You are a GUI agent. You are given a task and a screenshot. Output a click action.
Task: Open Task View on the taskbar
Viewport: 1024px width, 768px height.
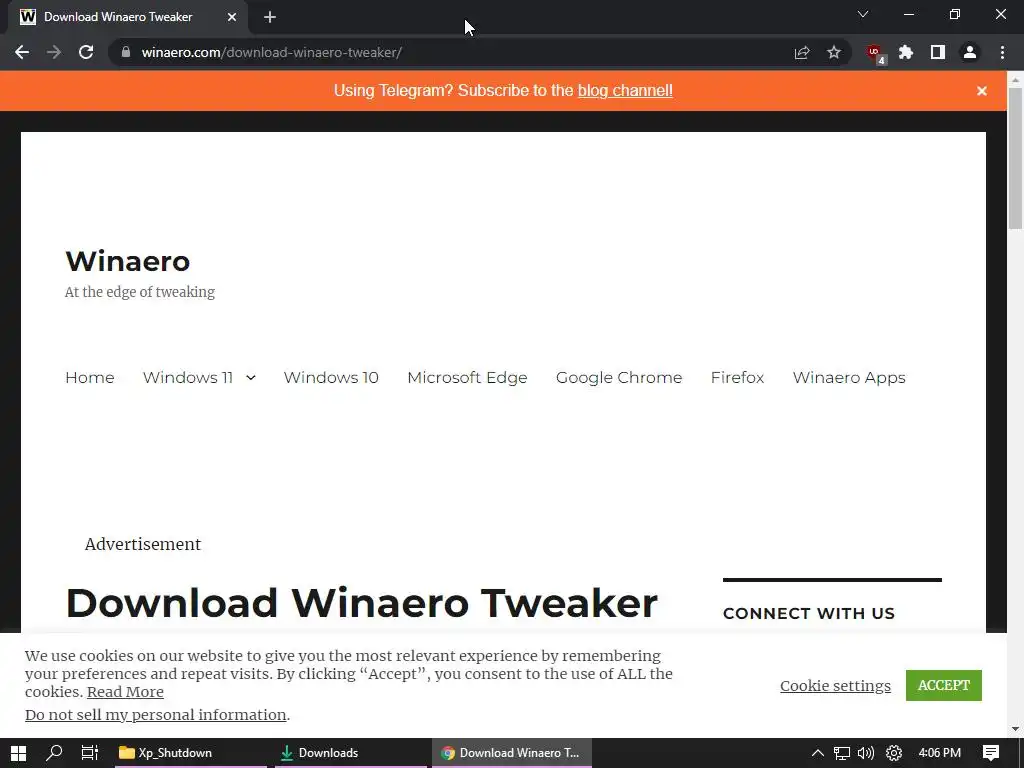pyautogui.click(x=89, y=753)
